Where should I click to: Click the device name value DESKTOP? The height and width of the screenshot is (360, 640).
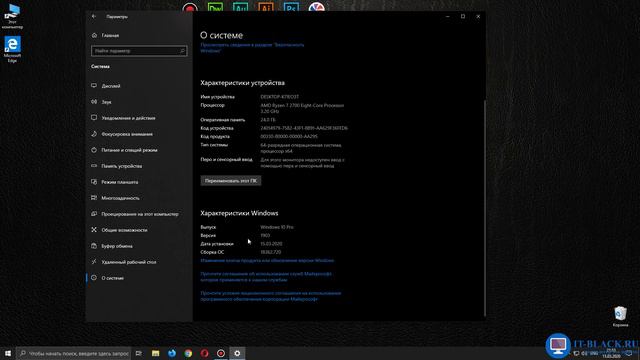[x=280, y=97]
